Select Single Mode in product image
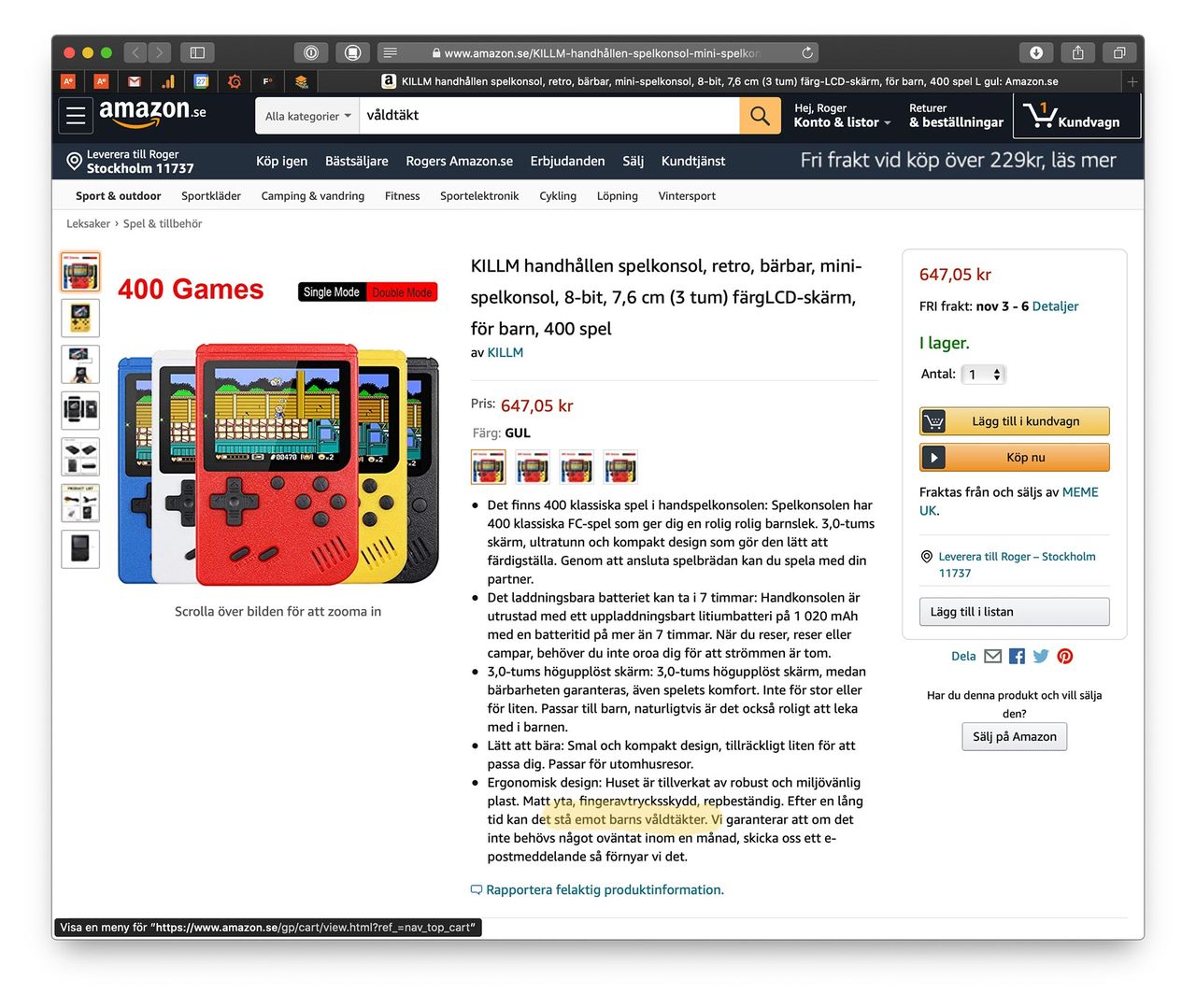The height and width of the screenshot is (1008, 1196). click(x=332, y=292)
